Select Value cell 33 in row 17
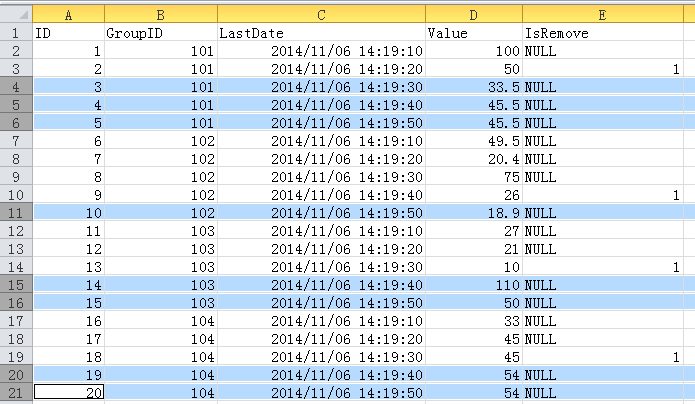Viewport: 695px width, 404px height. pyautogui.click(x=474, y=321)
